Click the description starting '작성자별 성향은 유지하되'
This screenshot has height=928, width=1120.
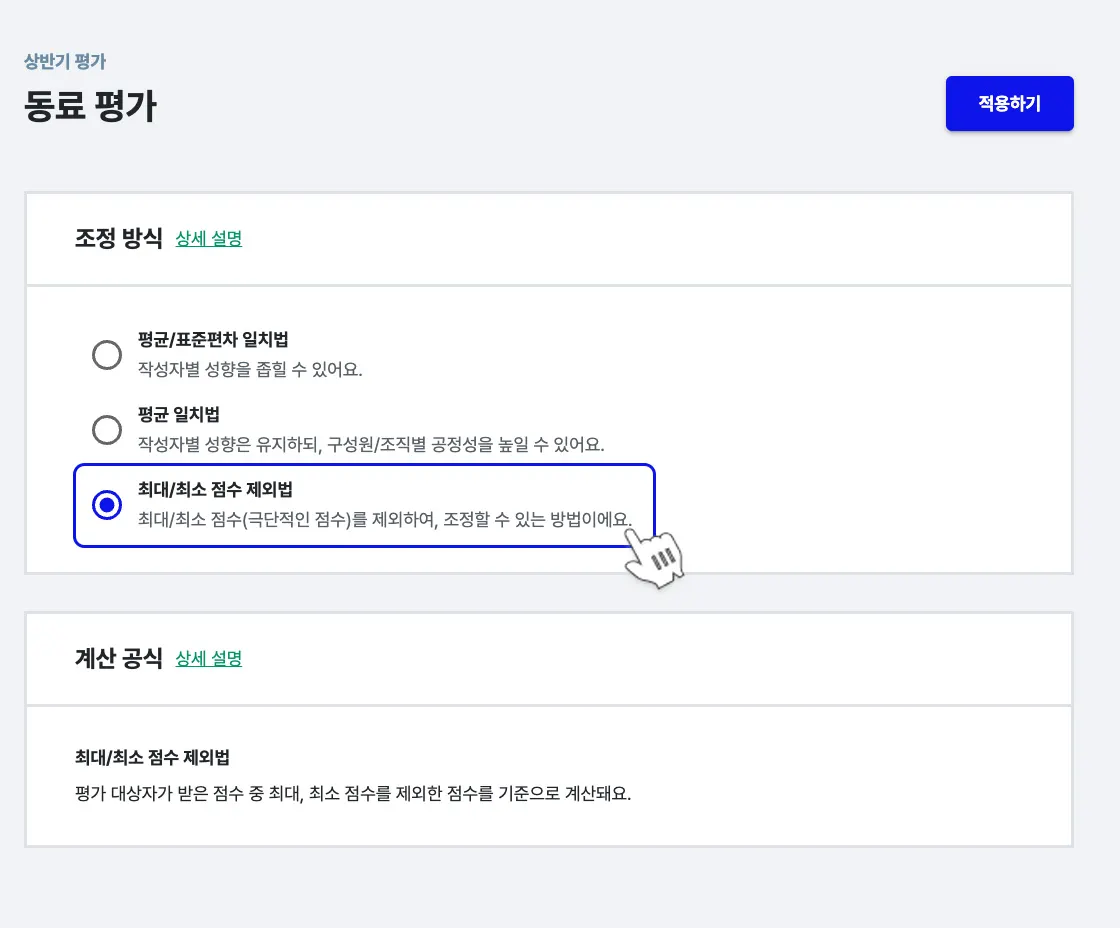(x=371, y=444)
